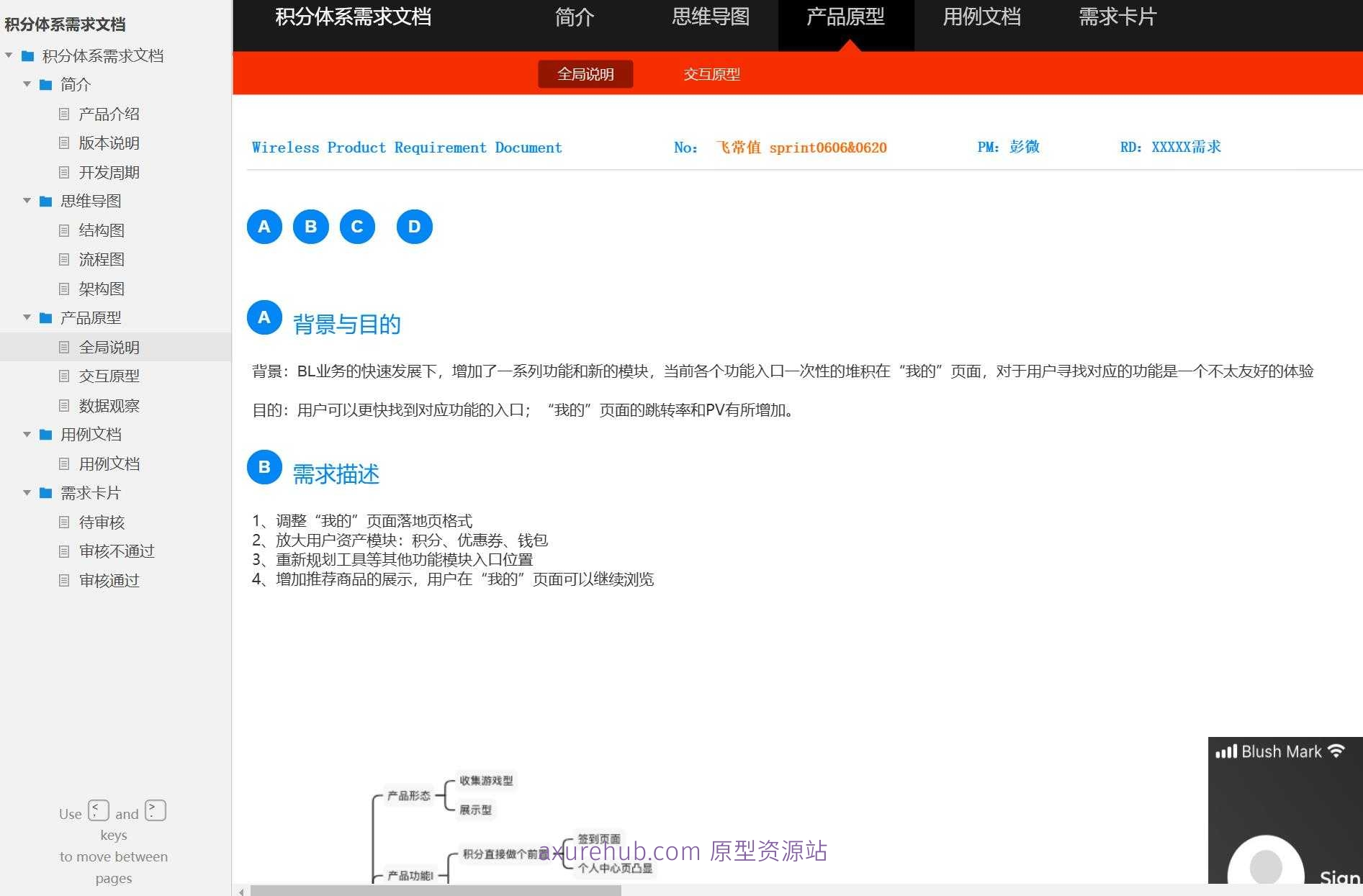Click the C anchor circle
Screen dimensions: 1363x896
point(357,226)
